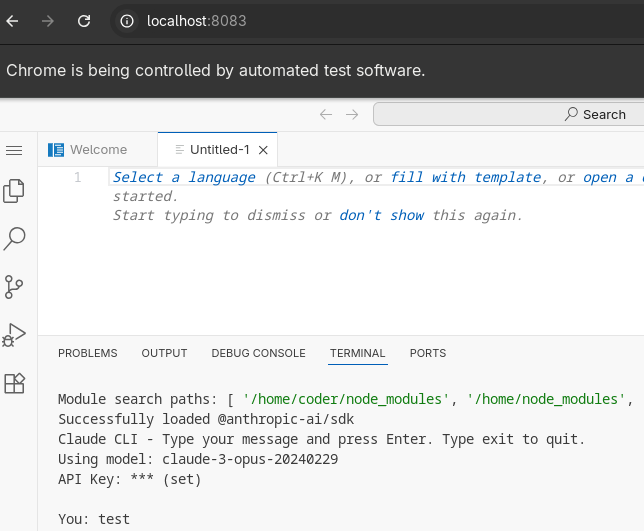Open the DEBUG CONSOLE panel tab
Screen dimensions: 644x531
click(x=258, y=353)
